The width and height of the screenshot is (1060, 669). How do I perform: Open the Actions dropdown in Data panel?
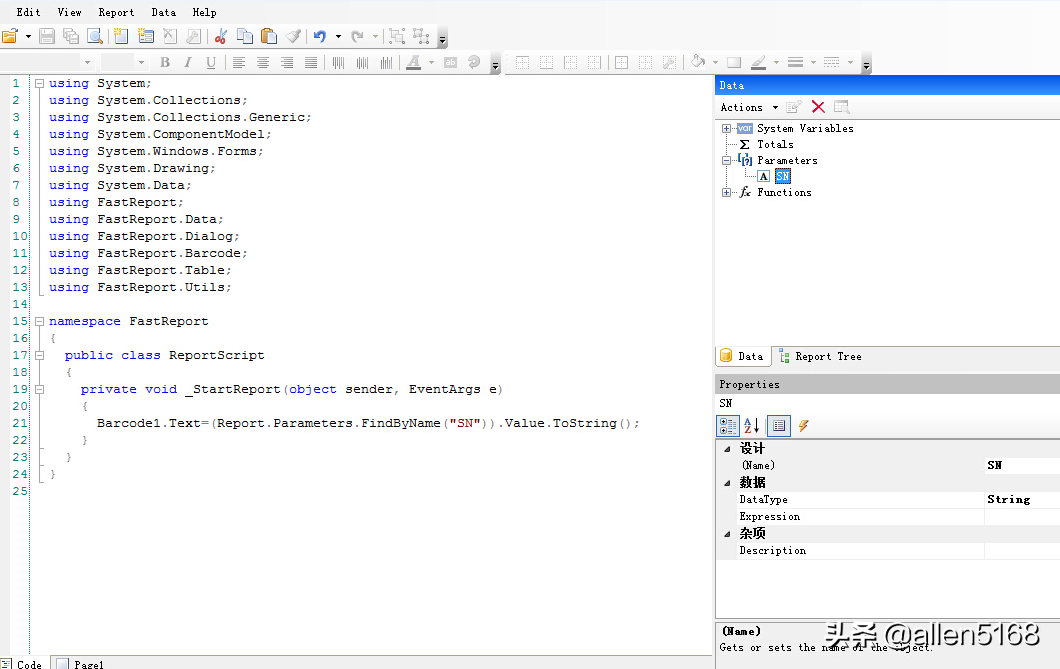[749, 107]
